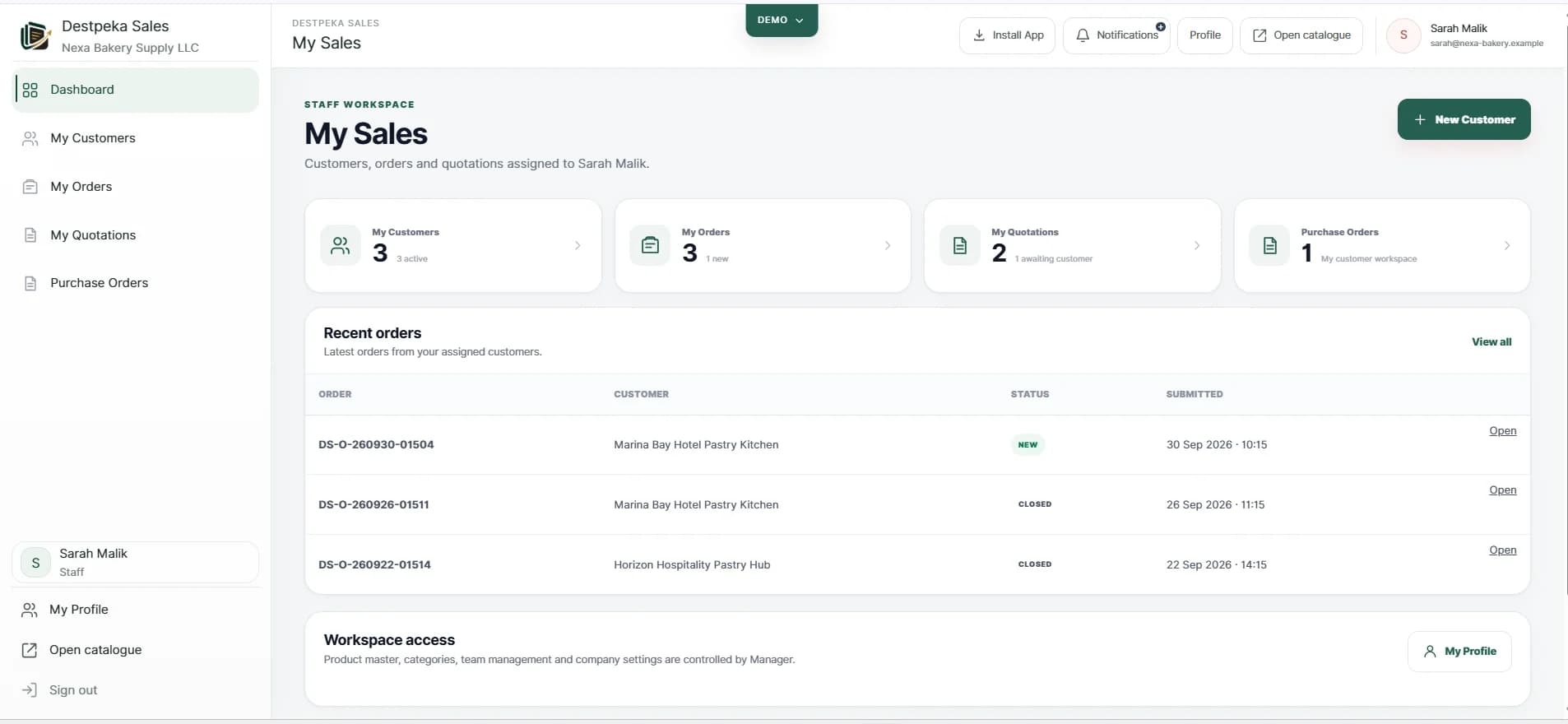
Task: Click the Sarah Malik Staff user card in sidebar
Action: (136, 563)
